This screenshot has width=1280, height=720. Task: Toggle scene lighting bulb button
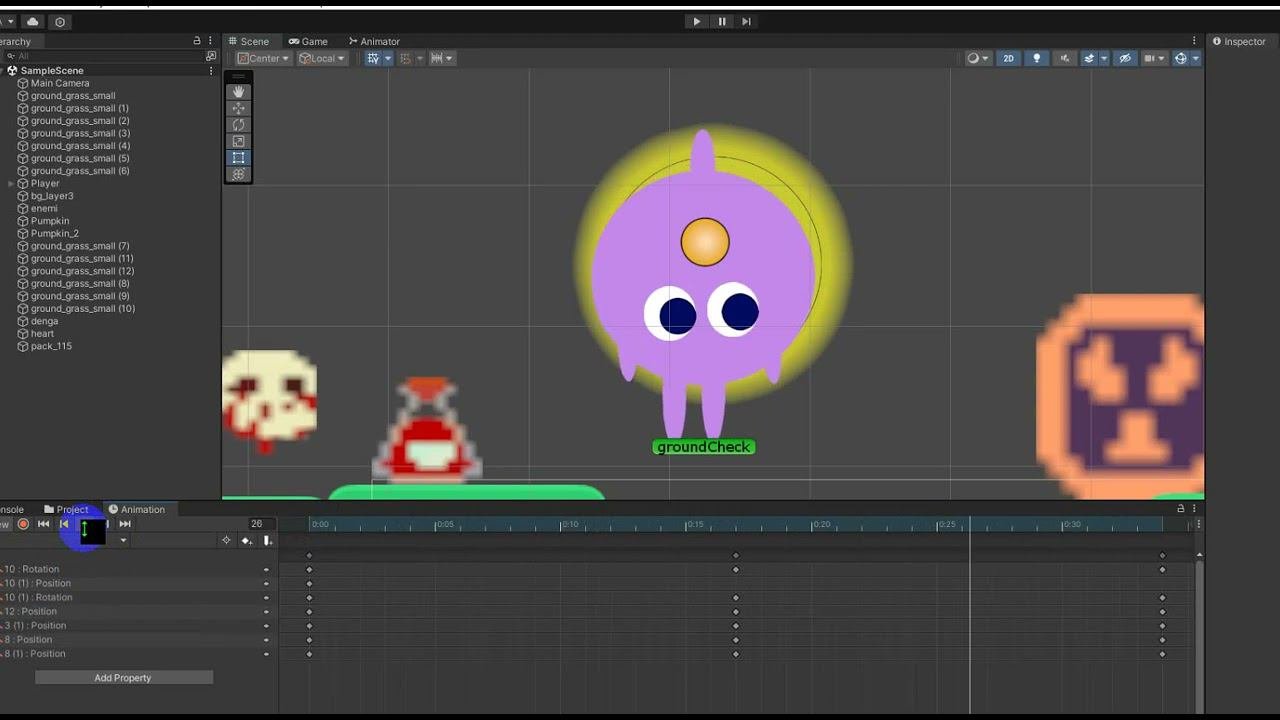(1036, 58)
